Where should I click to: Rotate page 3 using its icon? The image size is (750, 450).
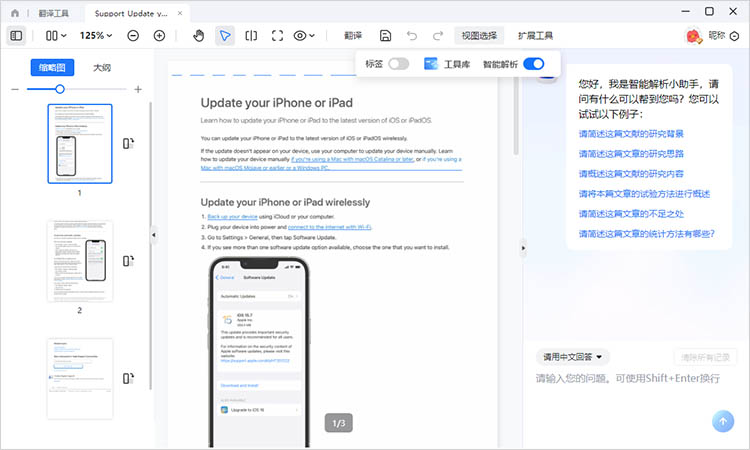(128, 378)
